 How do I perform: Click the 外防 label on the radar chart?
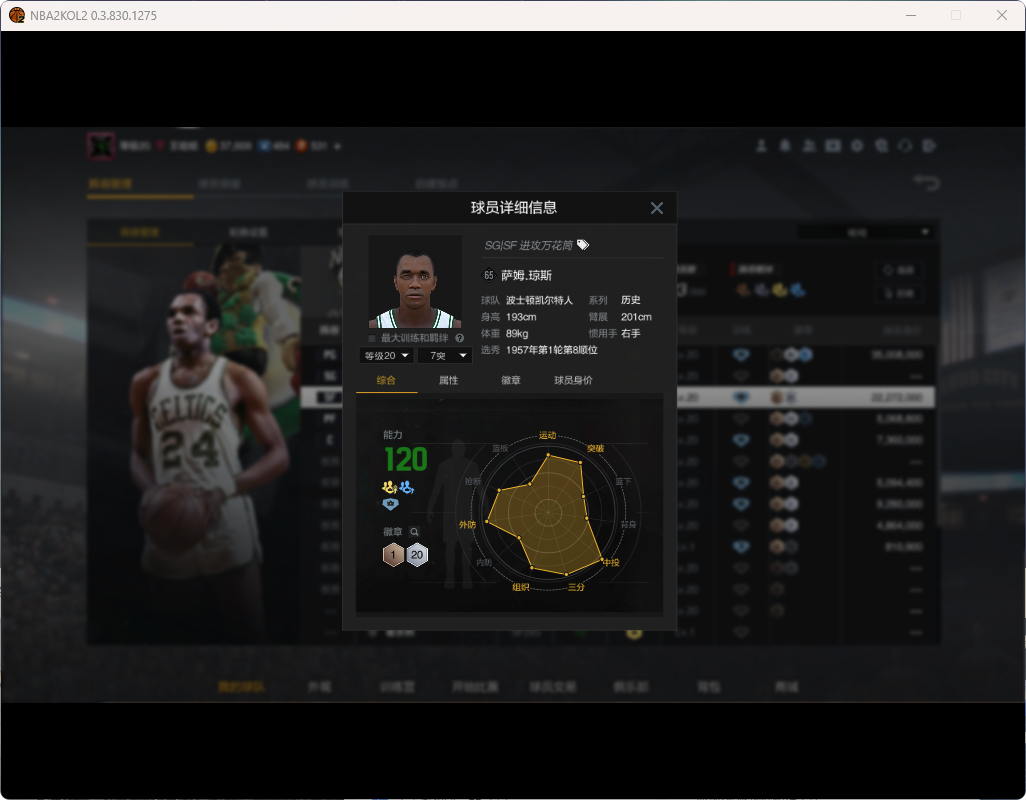467,525
